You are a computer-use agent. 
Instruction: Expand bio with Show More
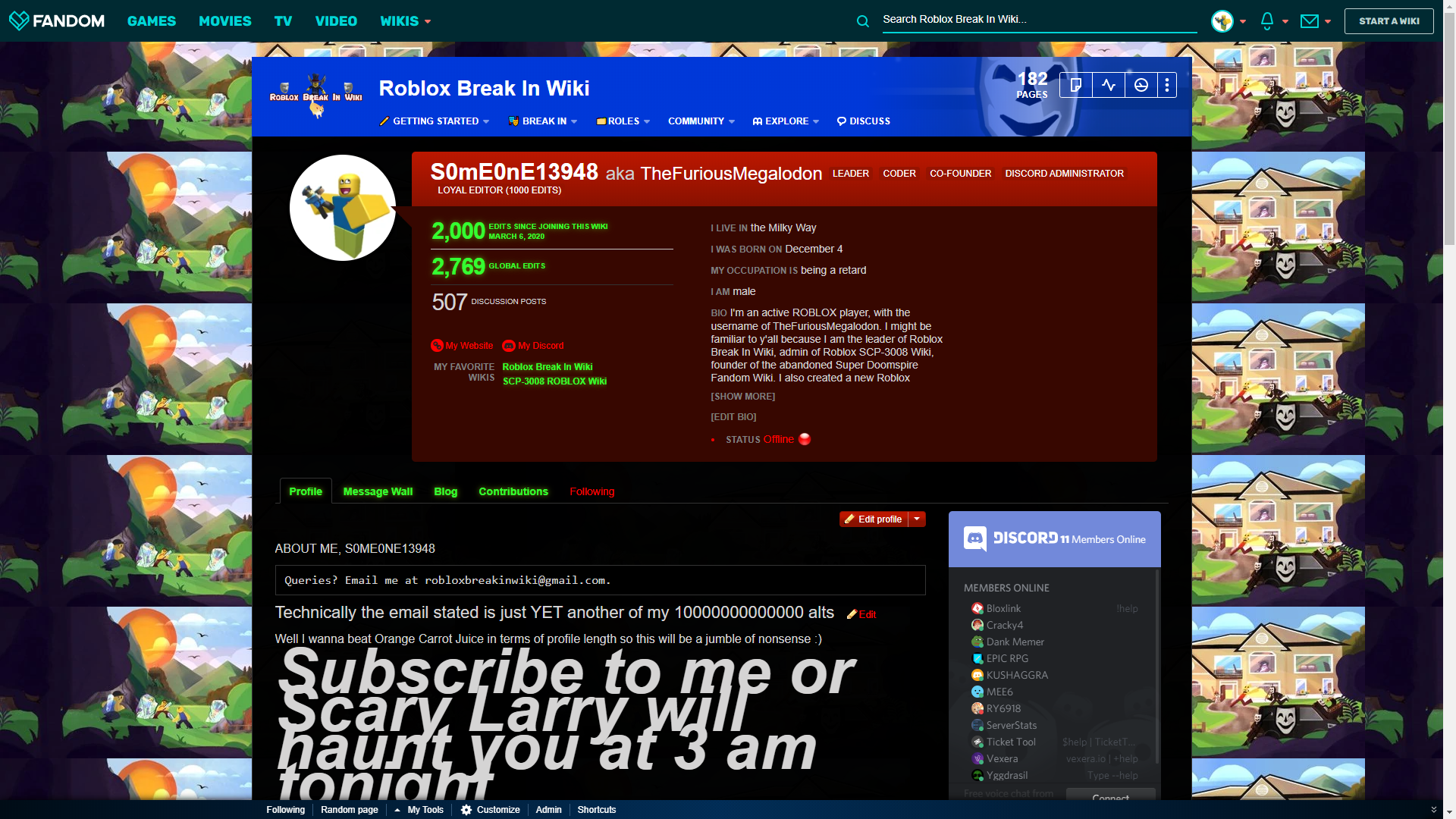coord(742,397)
